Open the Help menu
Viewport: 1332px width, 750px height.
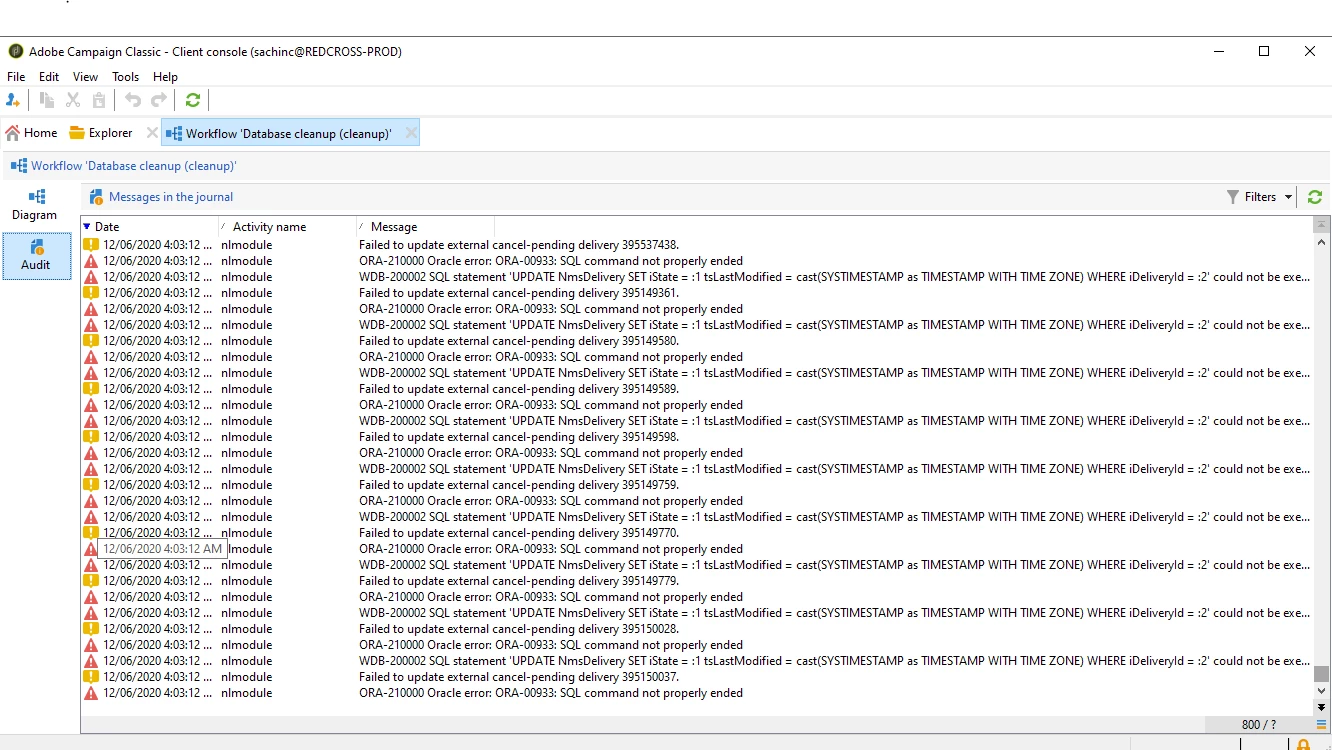[x=165, y=77]
